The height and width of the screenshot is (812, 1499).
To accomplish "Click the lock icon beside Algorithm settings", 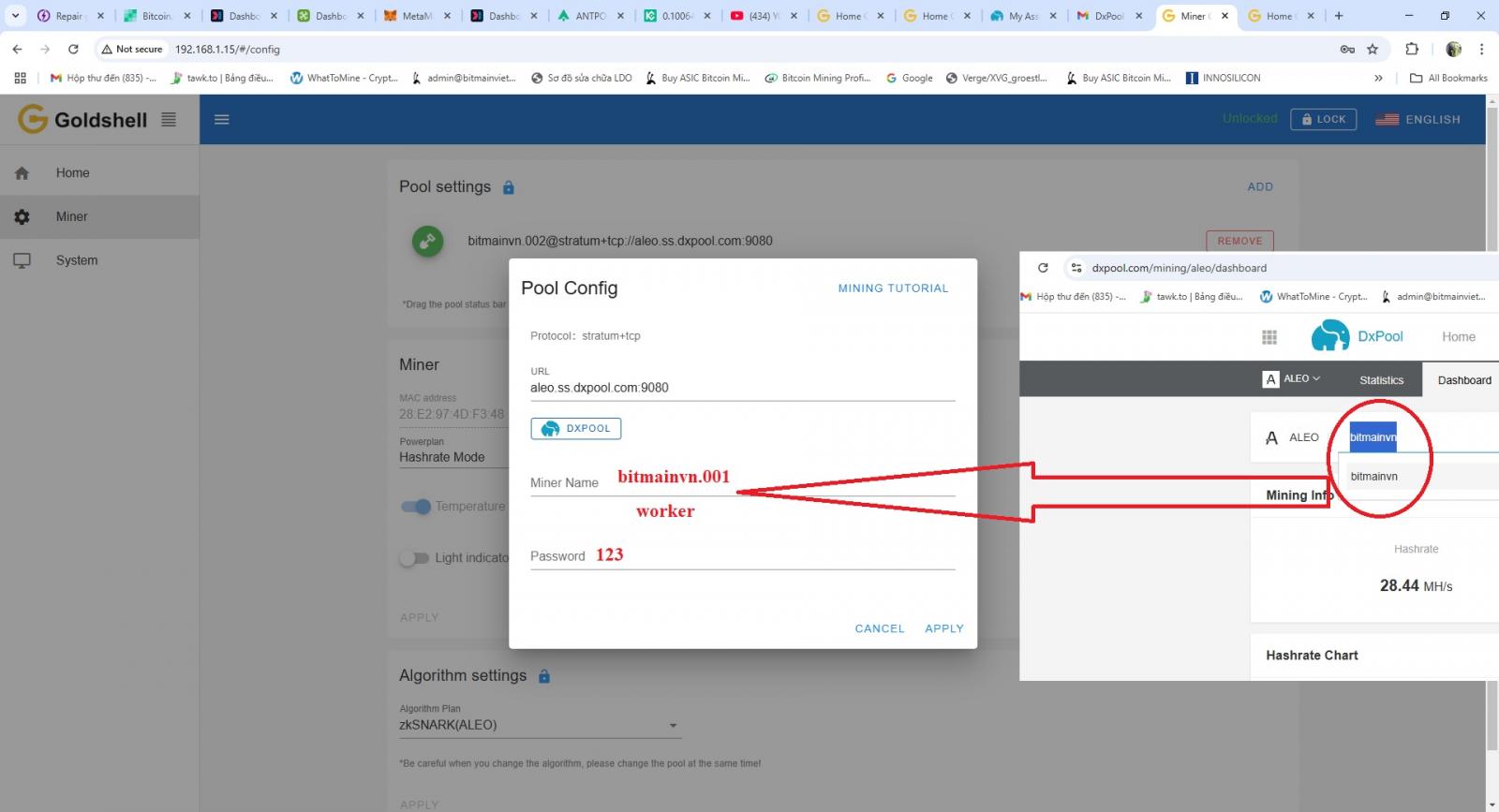I will 544,676.
